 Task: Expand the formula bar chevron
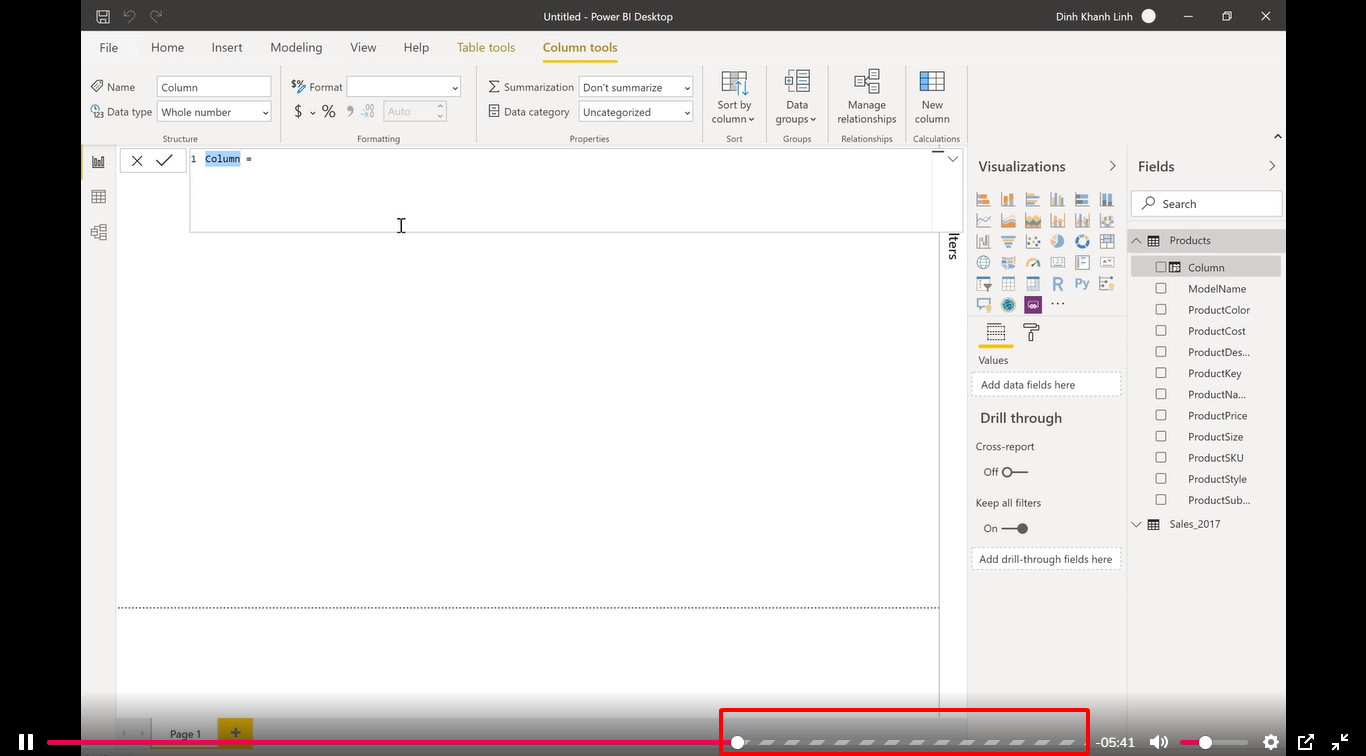[953, 159]
